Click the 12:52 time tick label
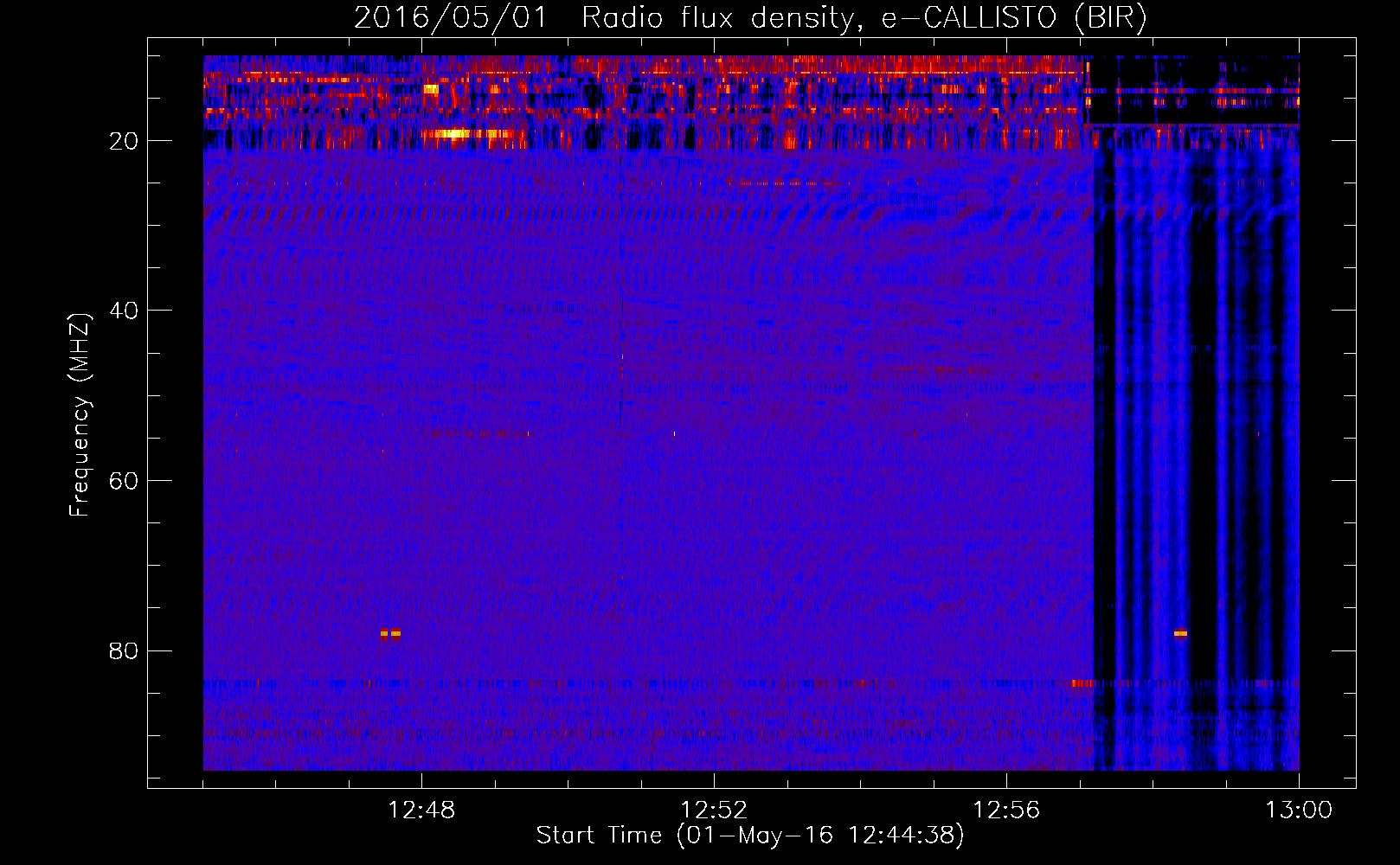The height and width of the screenshot is (865, 1400). click(714, 811)
